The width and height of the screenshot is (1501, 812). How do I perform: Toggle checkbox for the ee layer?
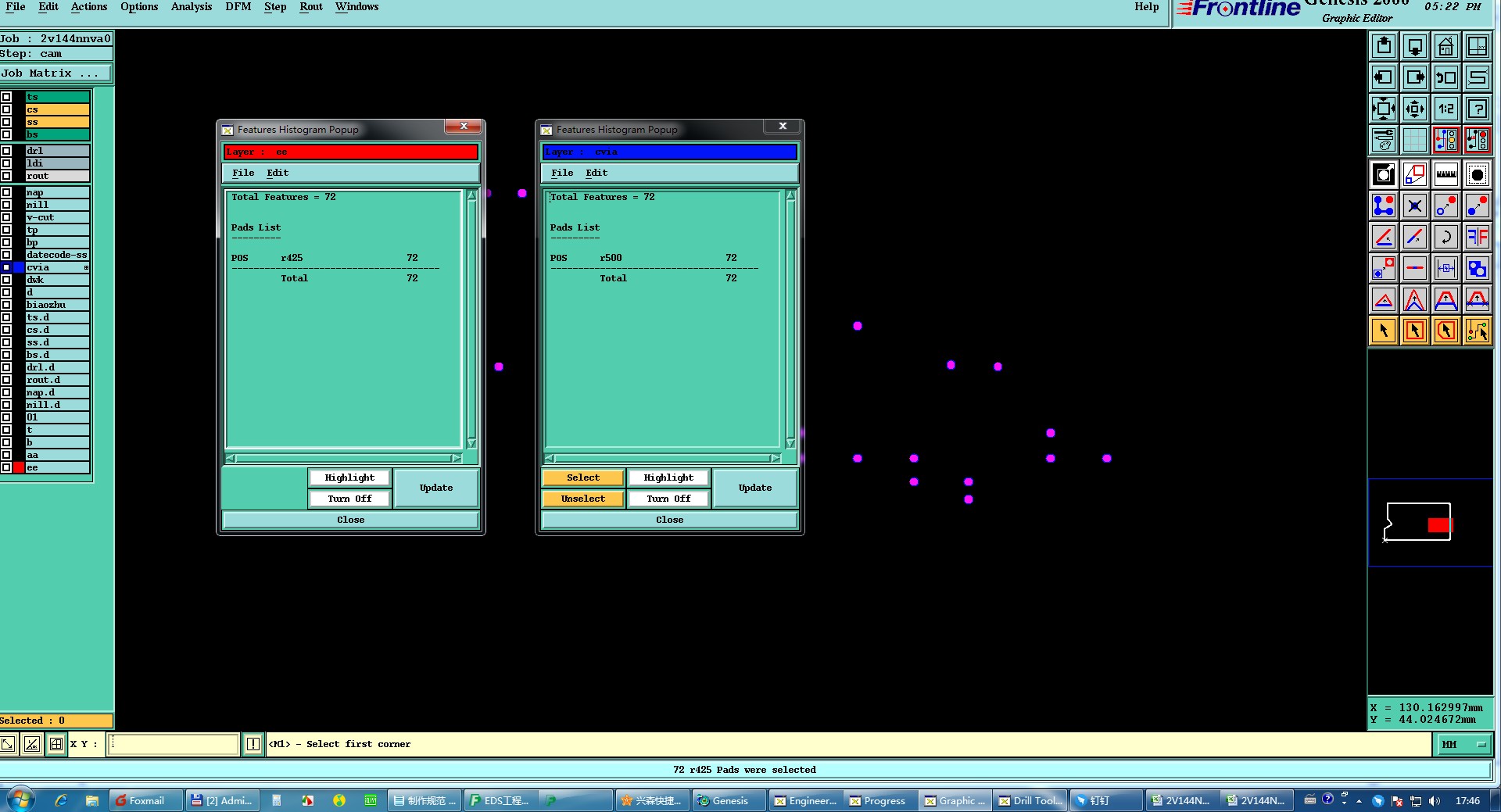(x=6, y=467)
